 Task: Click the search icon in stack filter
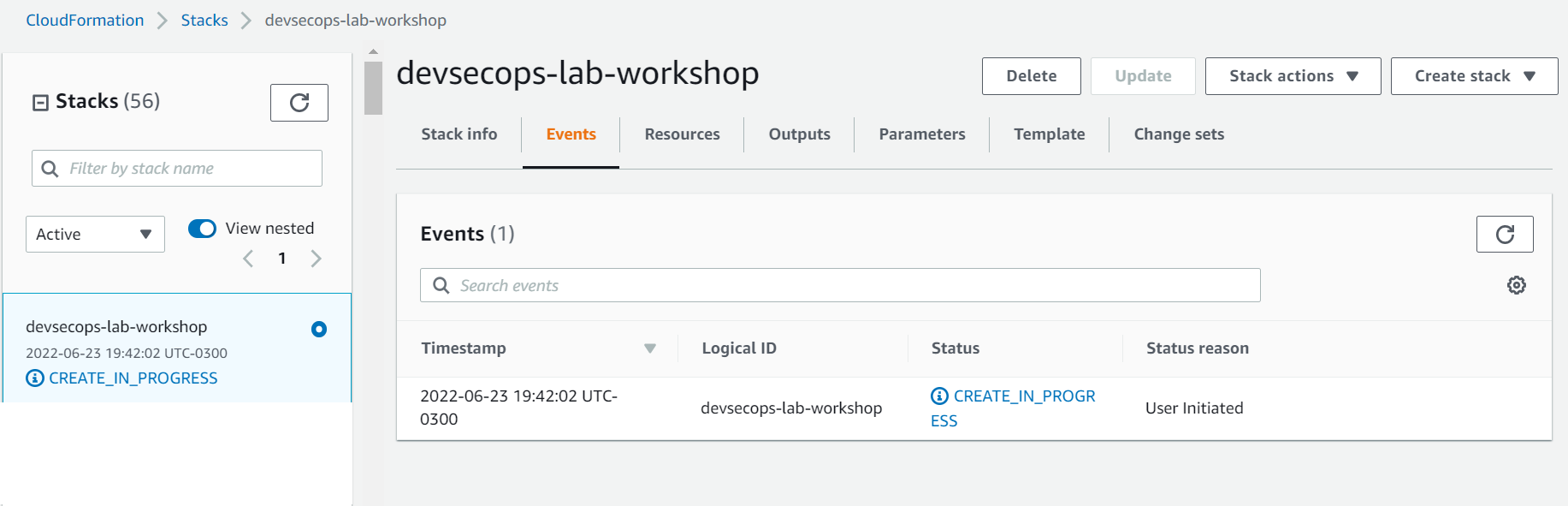click(x=50, y=169)
